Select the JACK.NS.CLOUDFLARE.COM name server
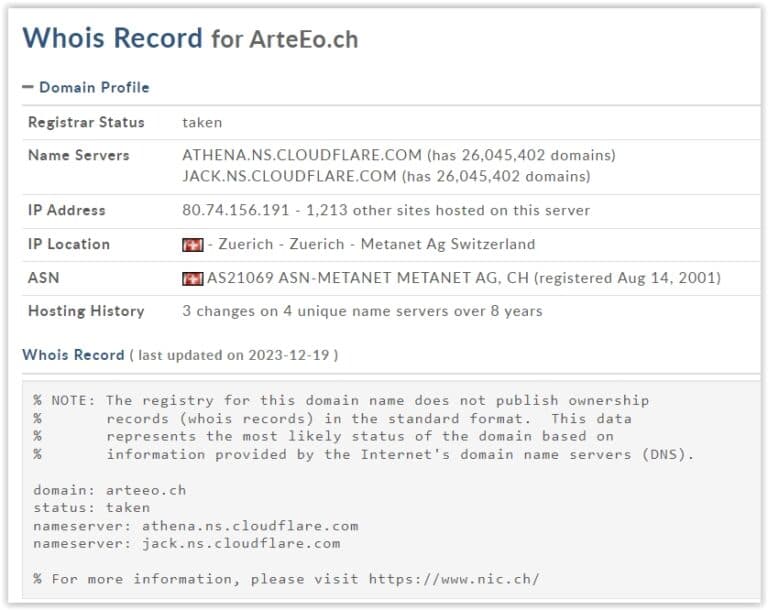Image resolution: width=768 pixels, height=610 pixels. pos(289,177)
